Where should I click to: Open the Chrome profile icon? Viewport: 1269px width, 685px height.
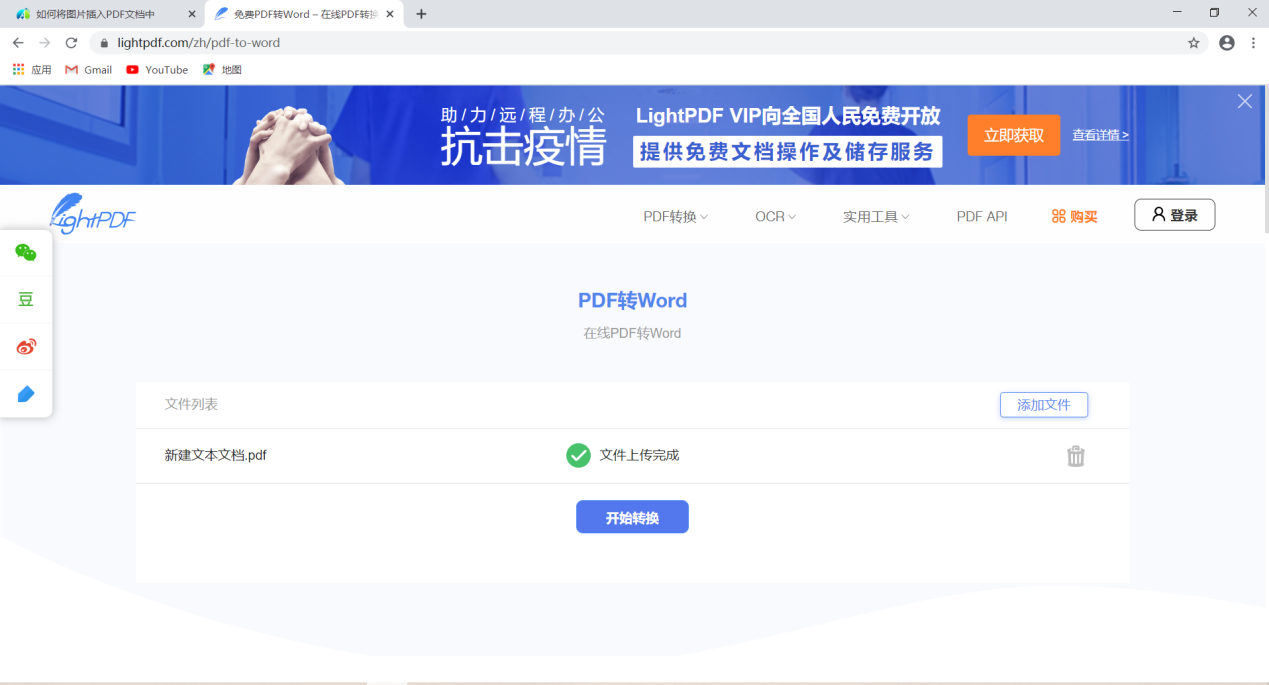pos(1227,43)
